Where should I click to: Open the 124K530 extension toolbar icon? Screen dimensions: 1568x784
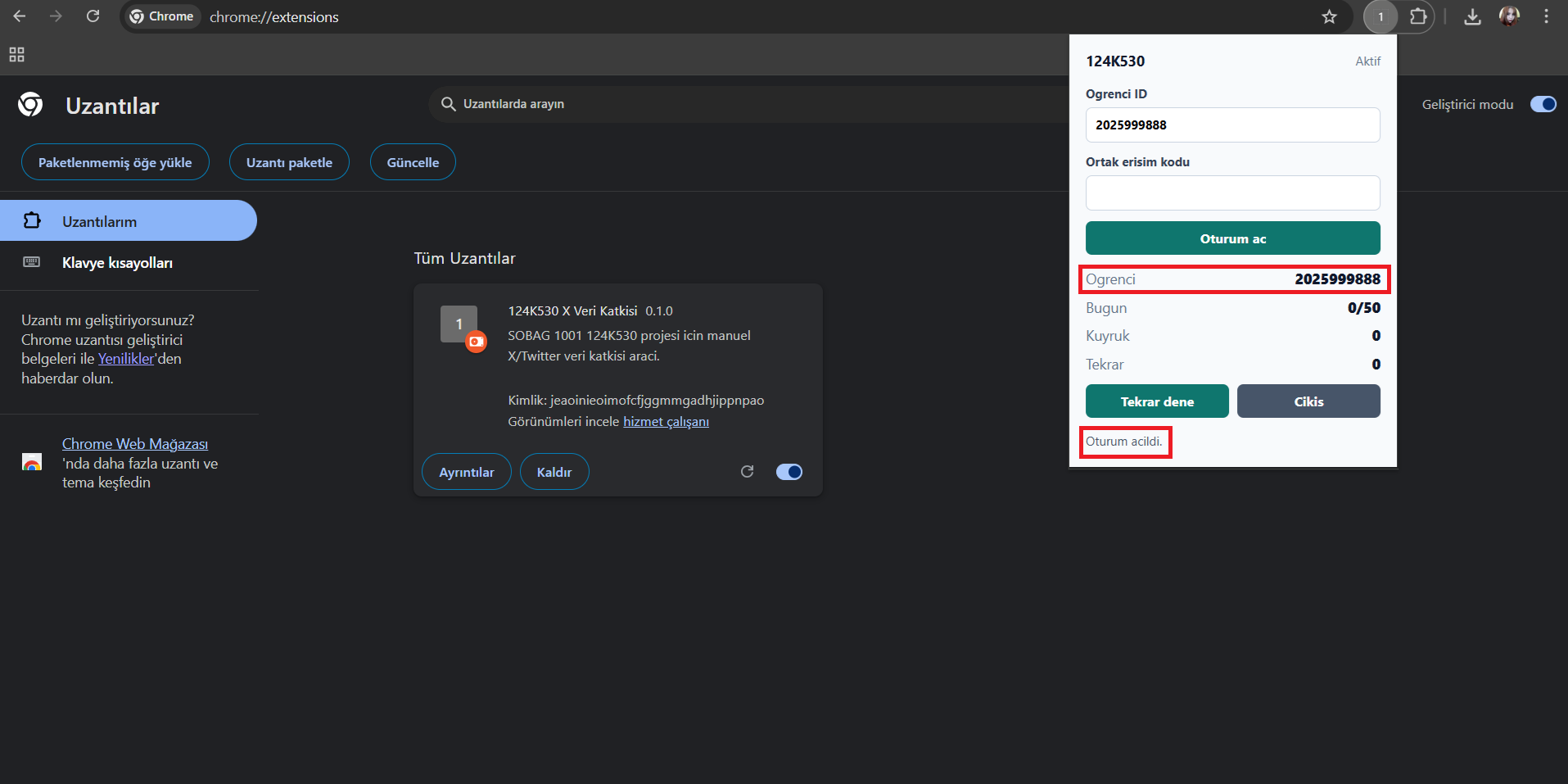click(x=1380, y=16)
